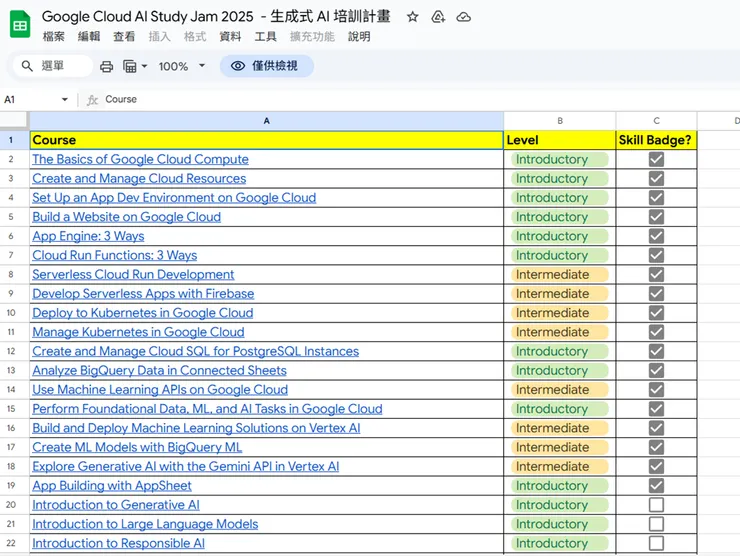Image resolution: width=740 pixels, height=556 pixels.
Task: Open Explore Generative AI with the Gemini API link
Action: (185, 467)
